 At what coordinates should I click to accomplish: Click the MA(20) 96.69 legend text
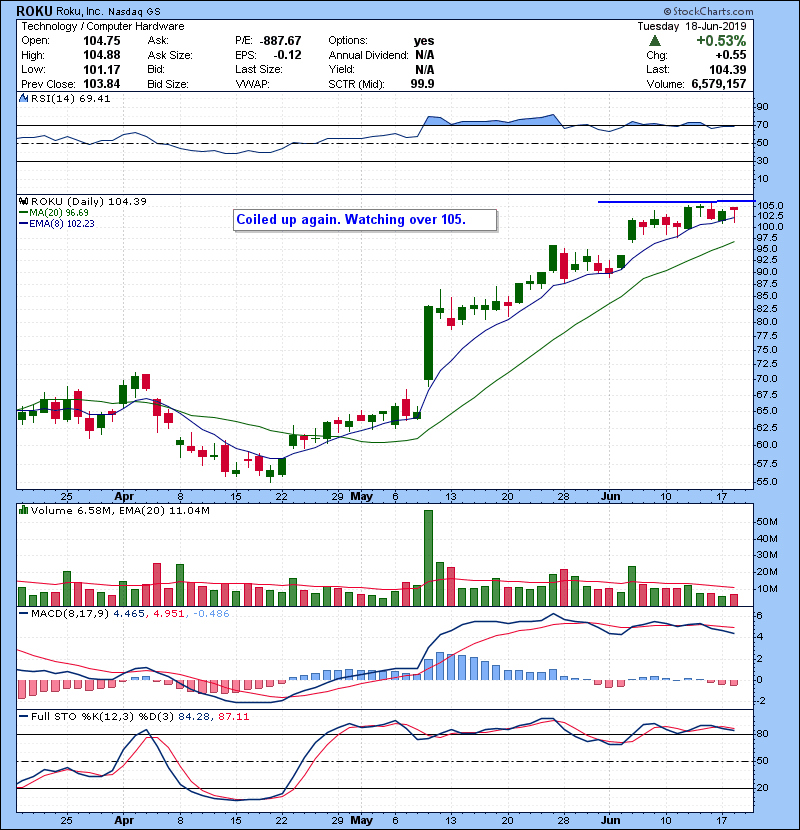click(59, 213)
